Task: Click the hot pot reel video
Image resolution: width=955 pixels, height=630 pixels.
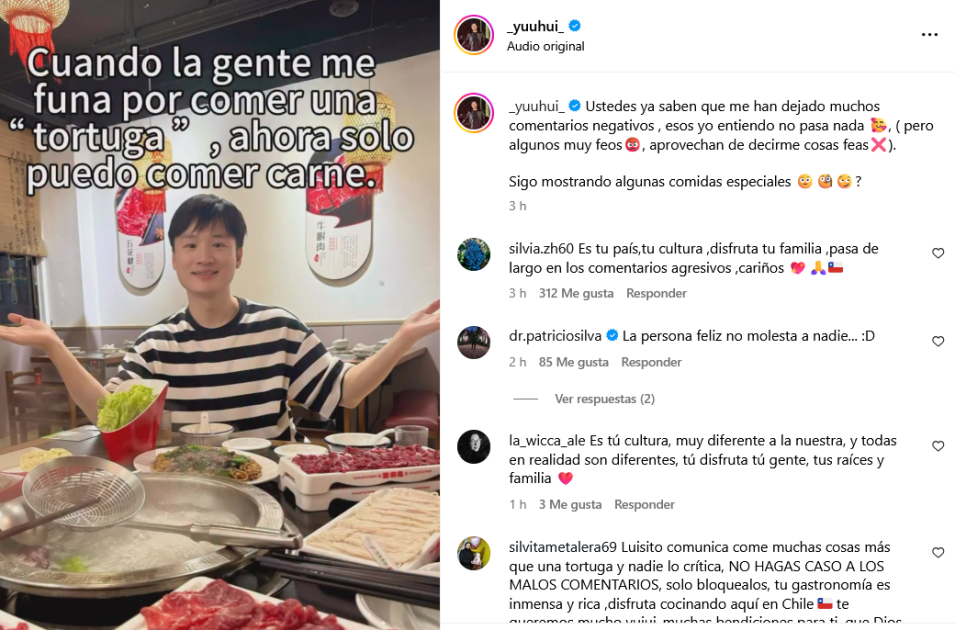Action: tap(220, 315)
